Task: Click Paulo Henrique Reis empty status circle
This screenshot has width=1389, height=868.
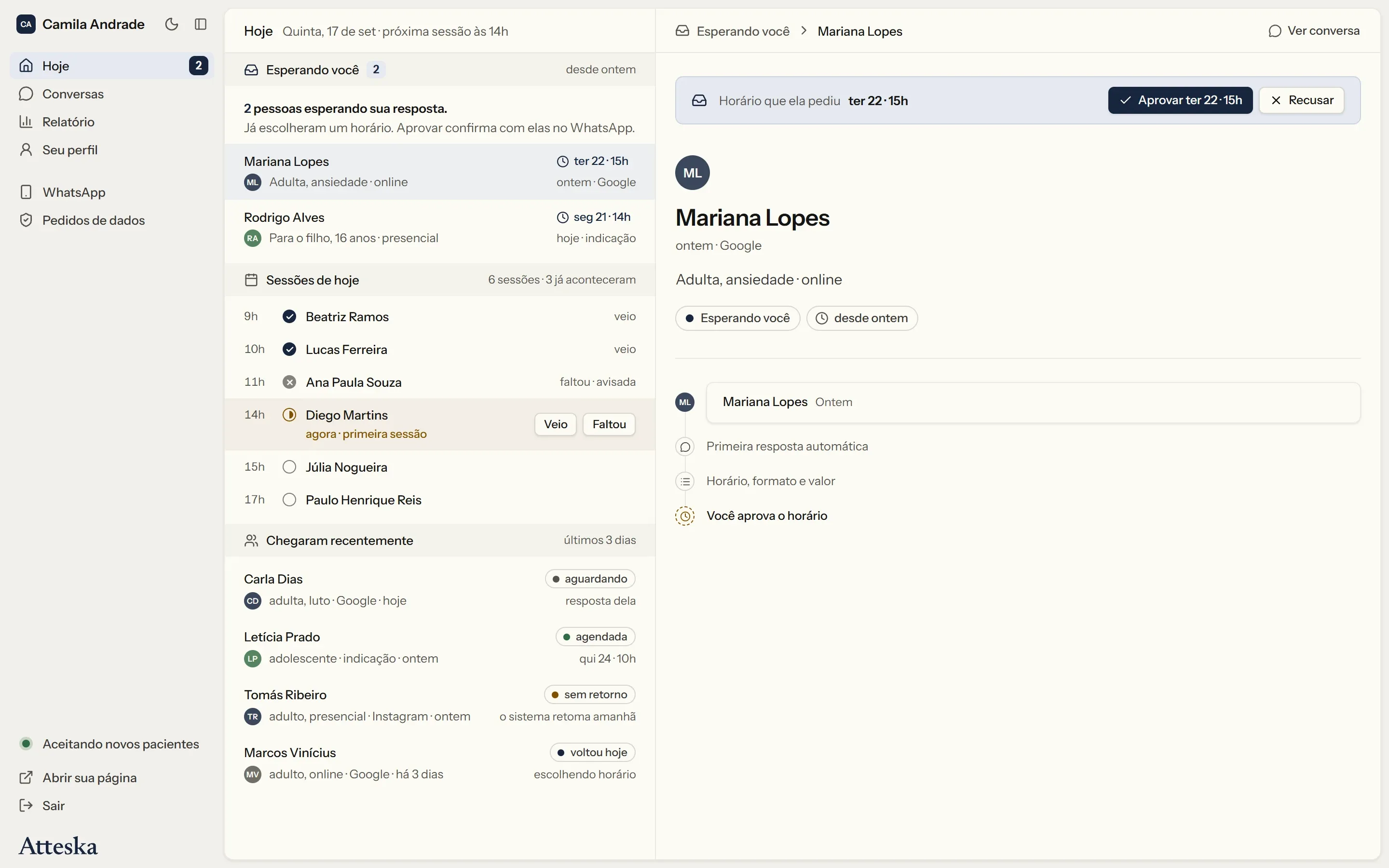Action: (289, 500)
